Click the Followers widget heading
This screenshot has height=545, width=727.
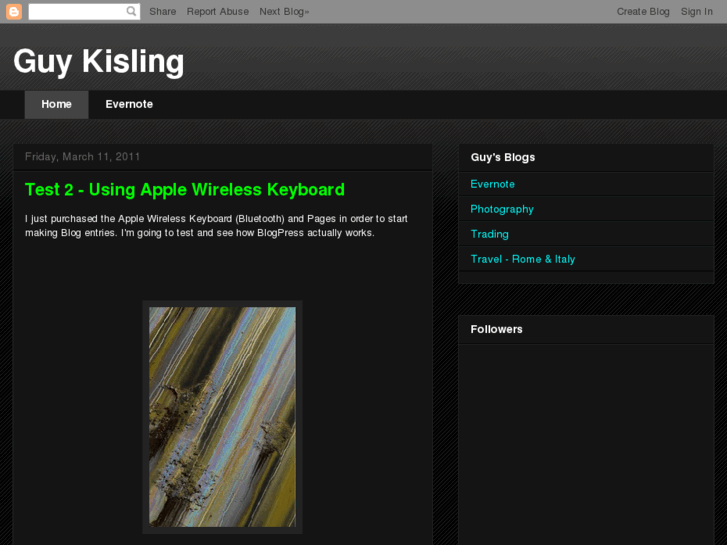coord(496,329)
